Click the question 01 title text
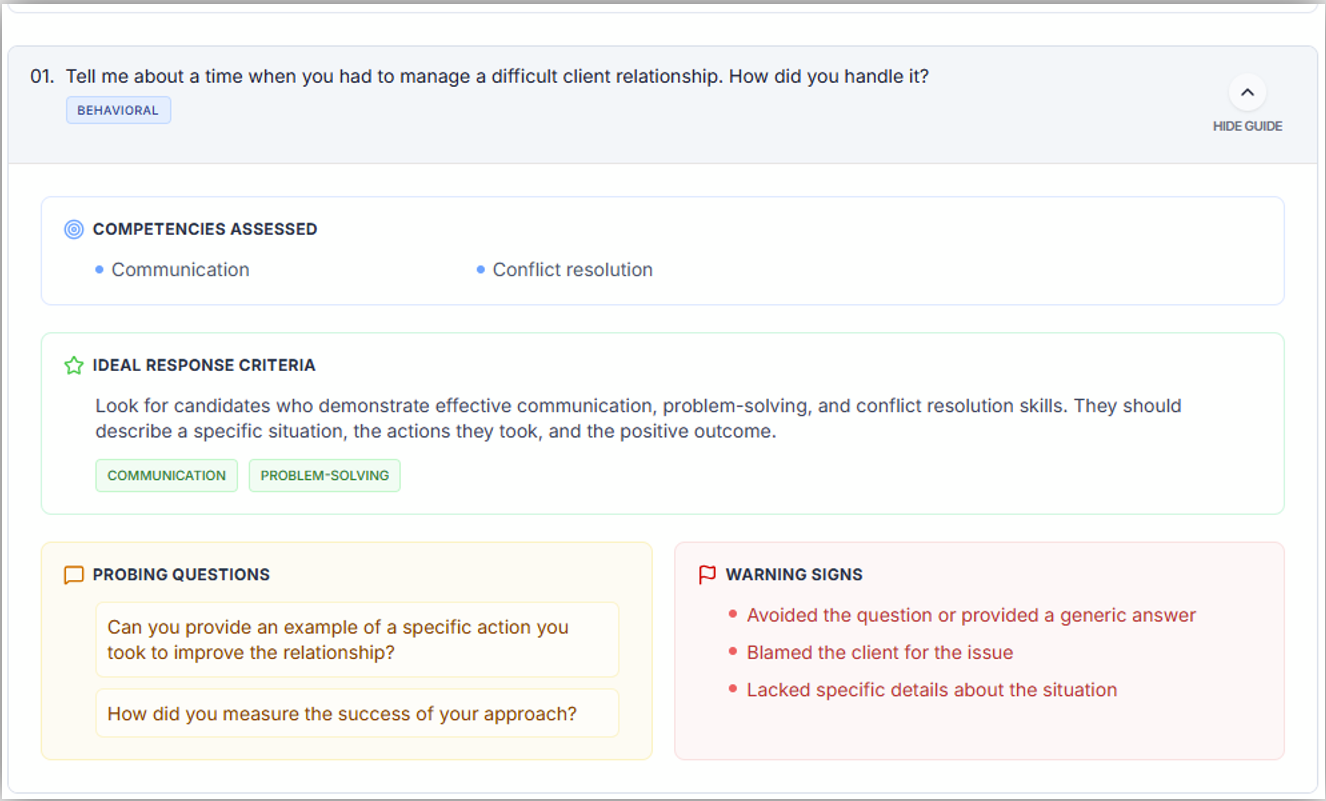 coord(497,76)
